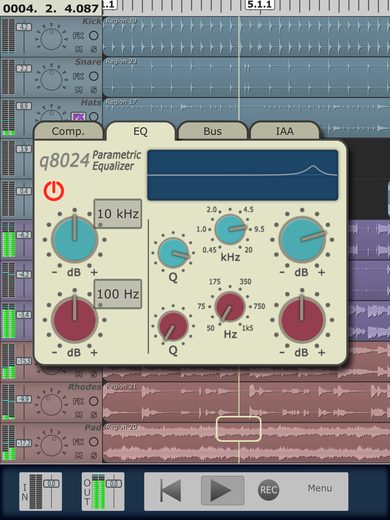Arm the Pad track record circle
390x520 pixels.
tap(94, 442)
